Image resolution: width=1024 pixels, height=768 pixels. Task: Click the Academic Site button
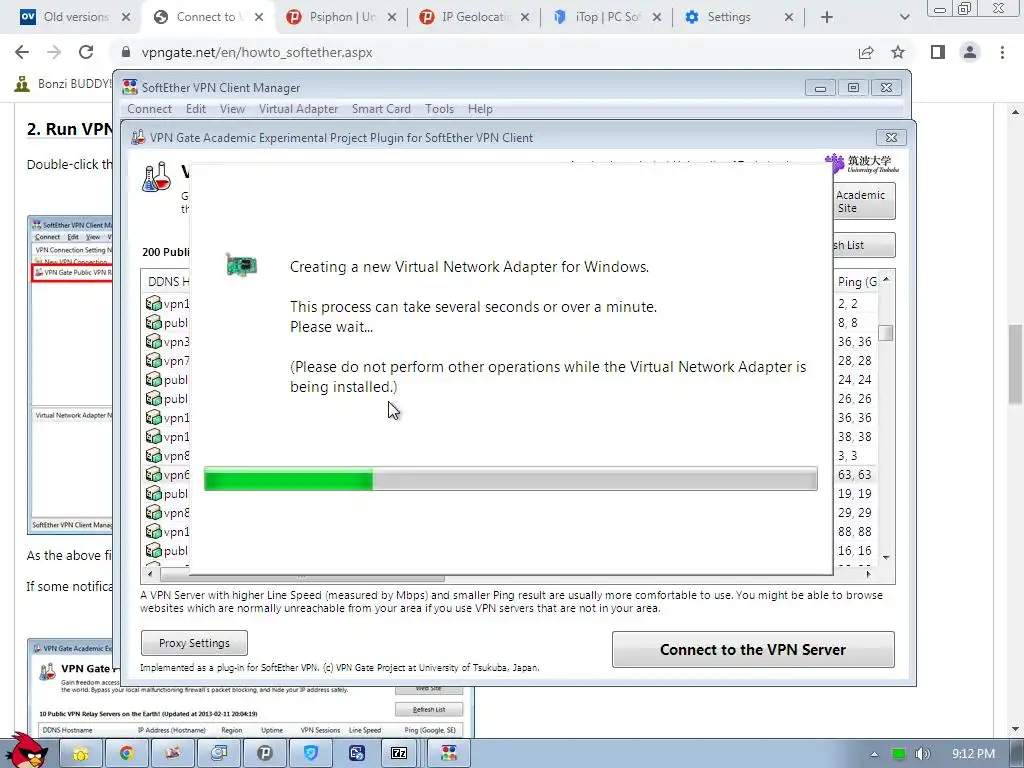point(864,201)
